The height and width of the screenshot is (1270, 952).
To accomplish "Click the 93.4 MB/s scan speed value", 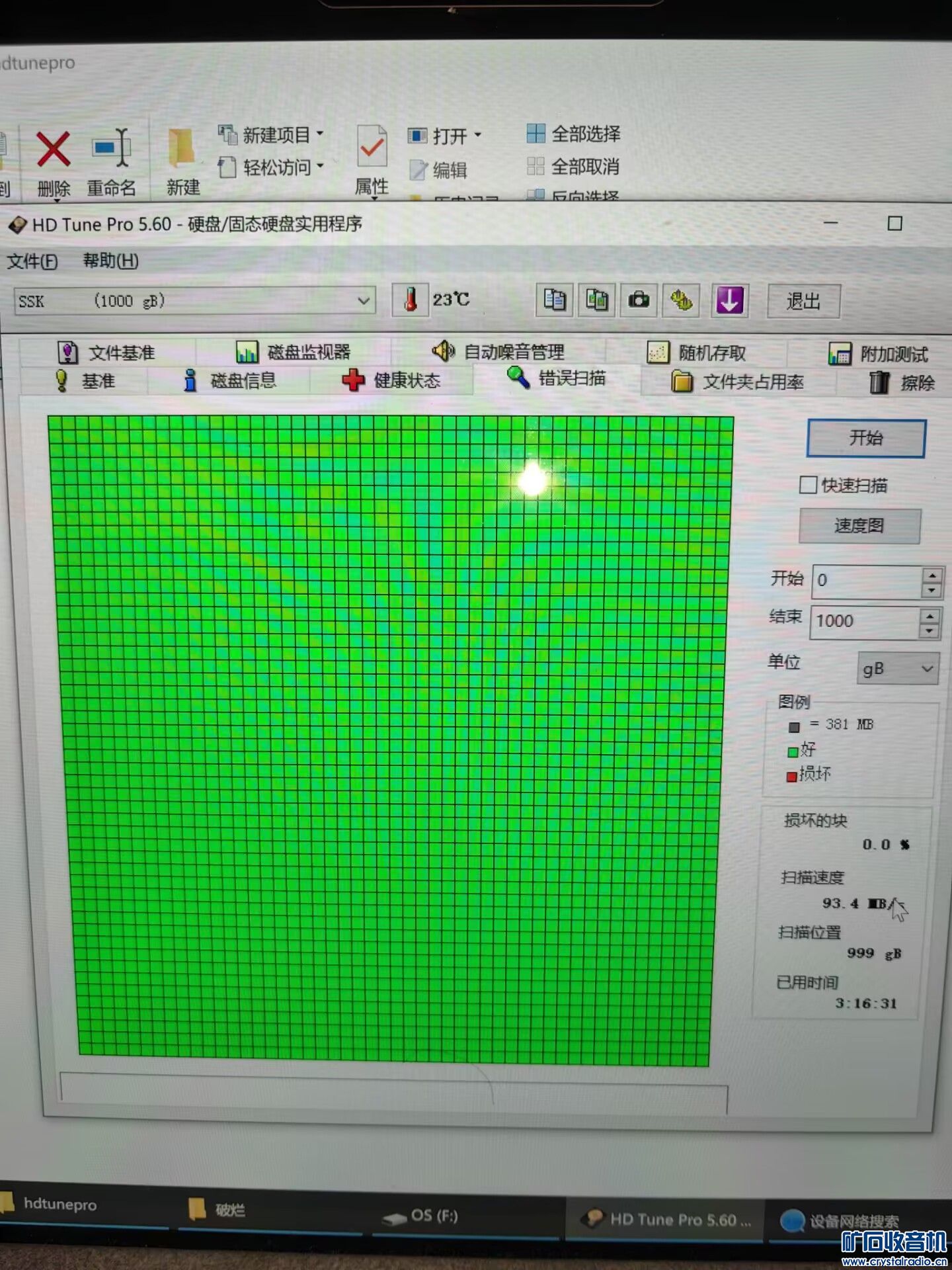I will [x=863, y=904].
